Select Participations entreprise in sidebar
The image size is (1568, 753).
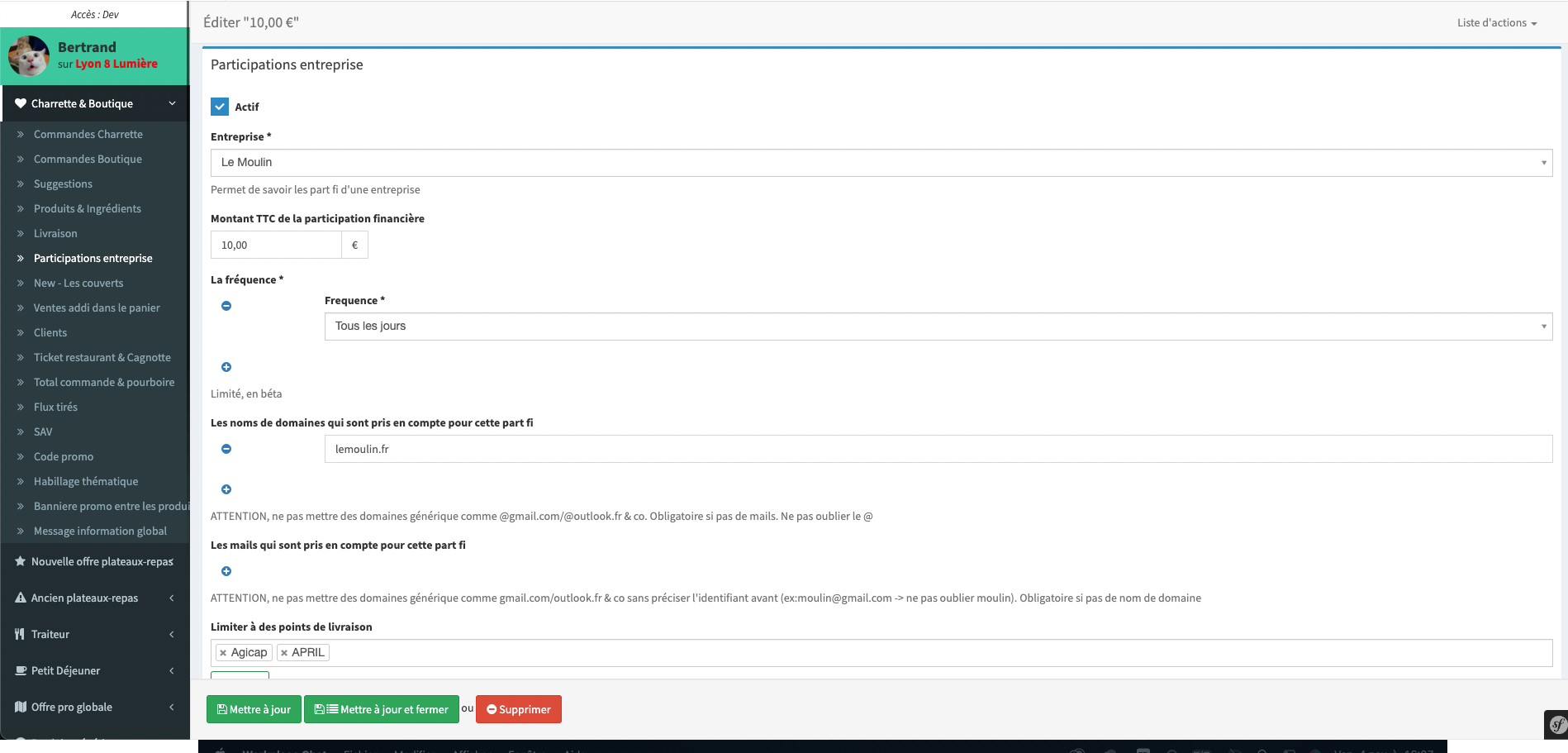pos(93,258)
